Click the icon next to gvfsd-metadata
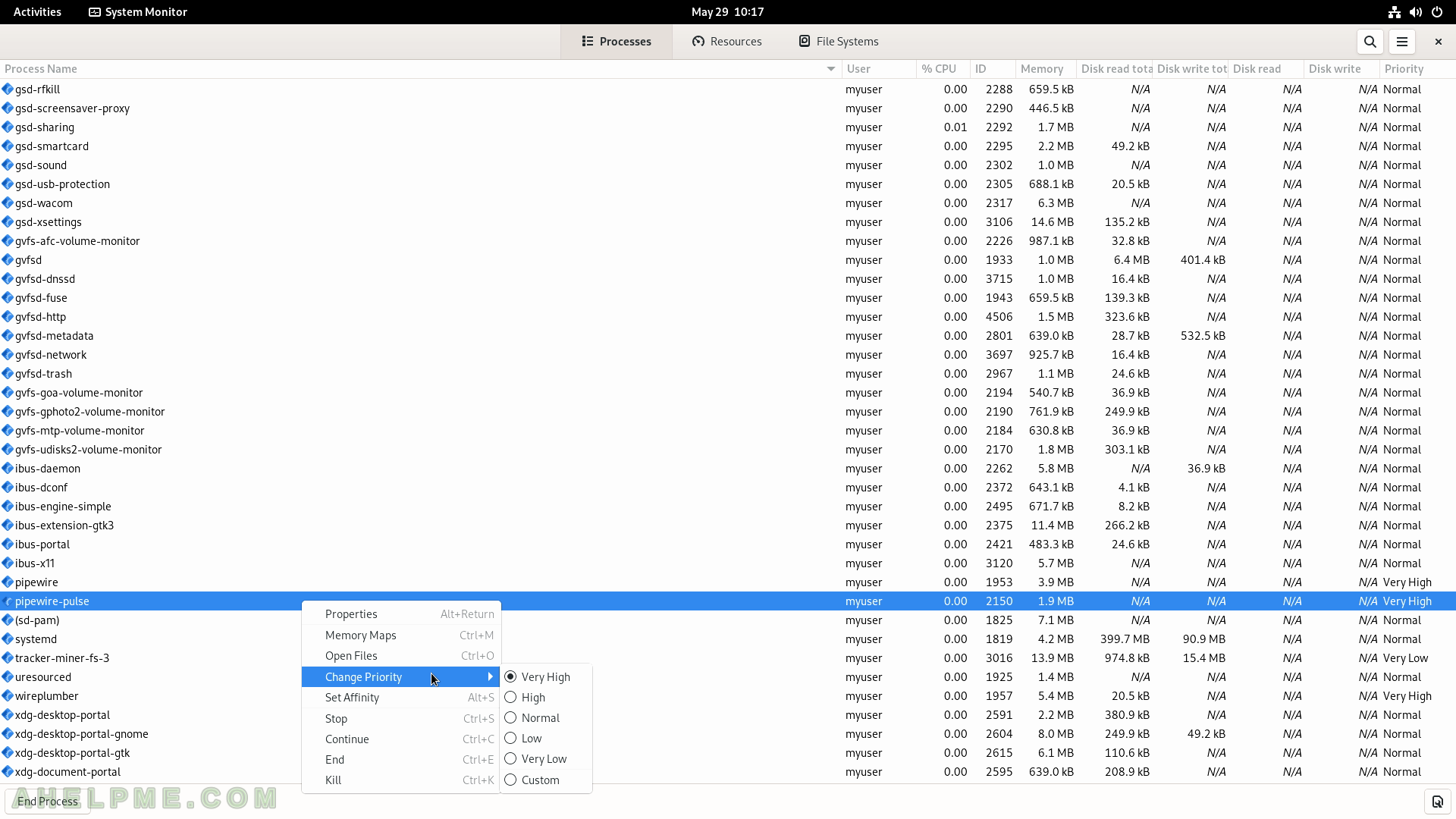1456x819 pixels. pyautogui.click(x=8, y=336)
